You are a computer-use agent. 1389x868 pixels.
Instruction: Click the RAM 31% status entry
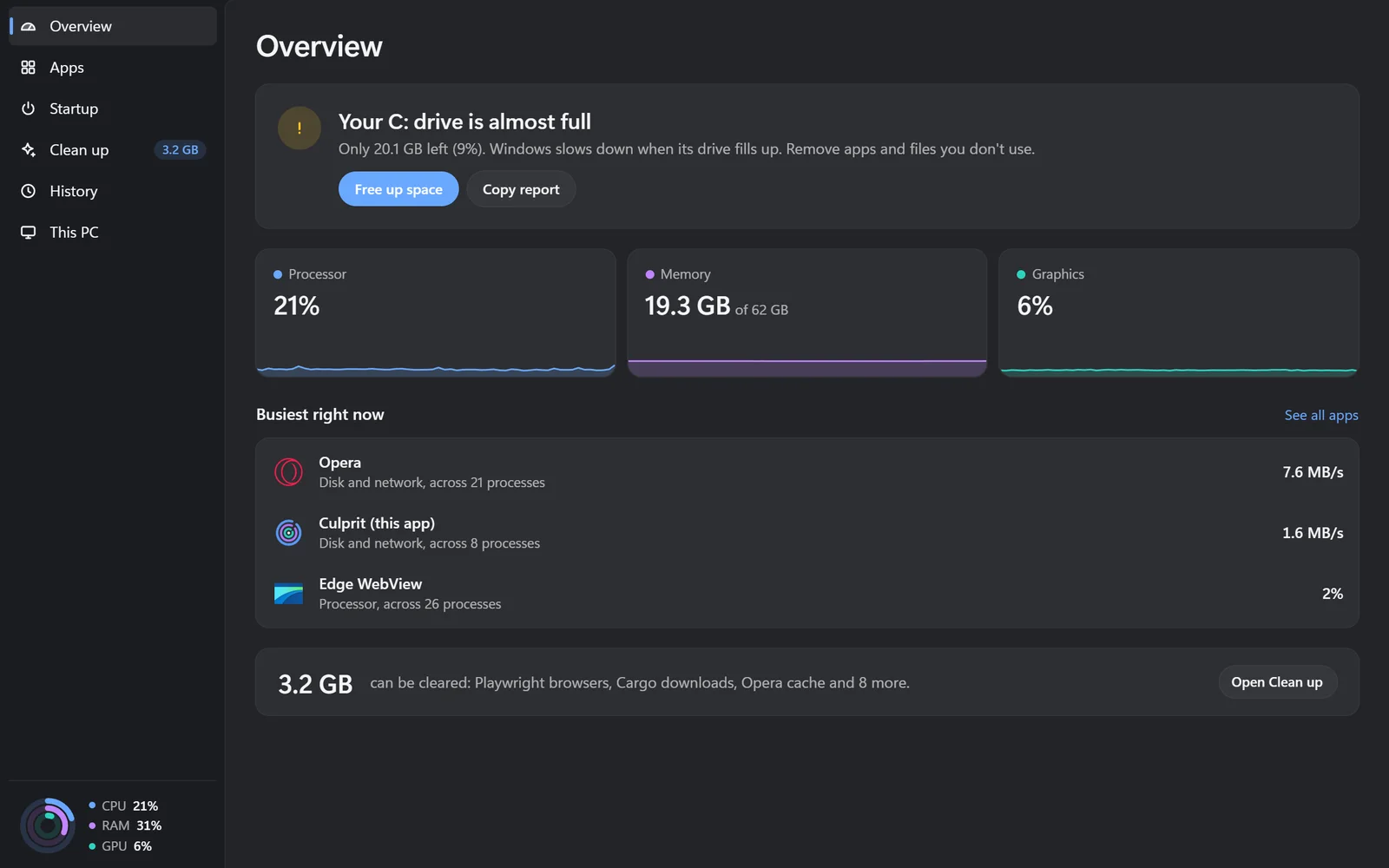pyautogui.click(x=125, y=825)
